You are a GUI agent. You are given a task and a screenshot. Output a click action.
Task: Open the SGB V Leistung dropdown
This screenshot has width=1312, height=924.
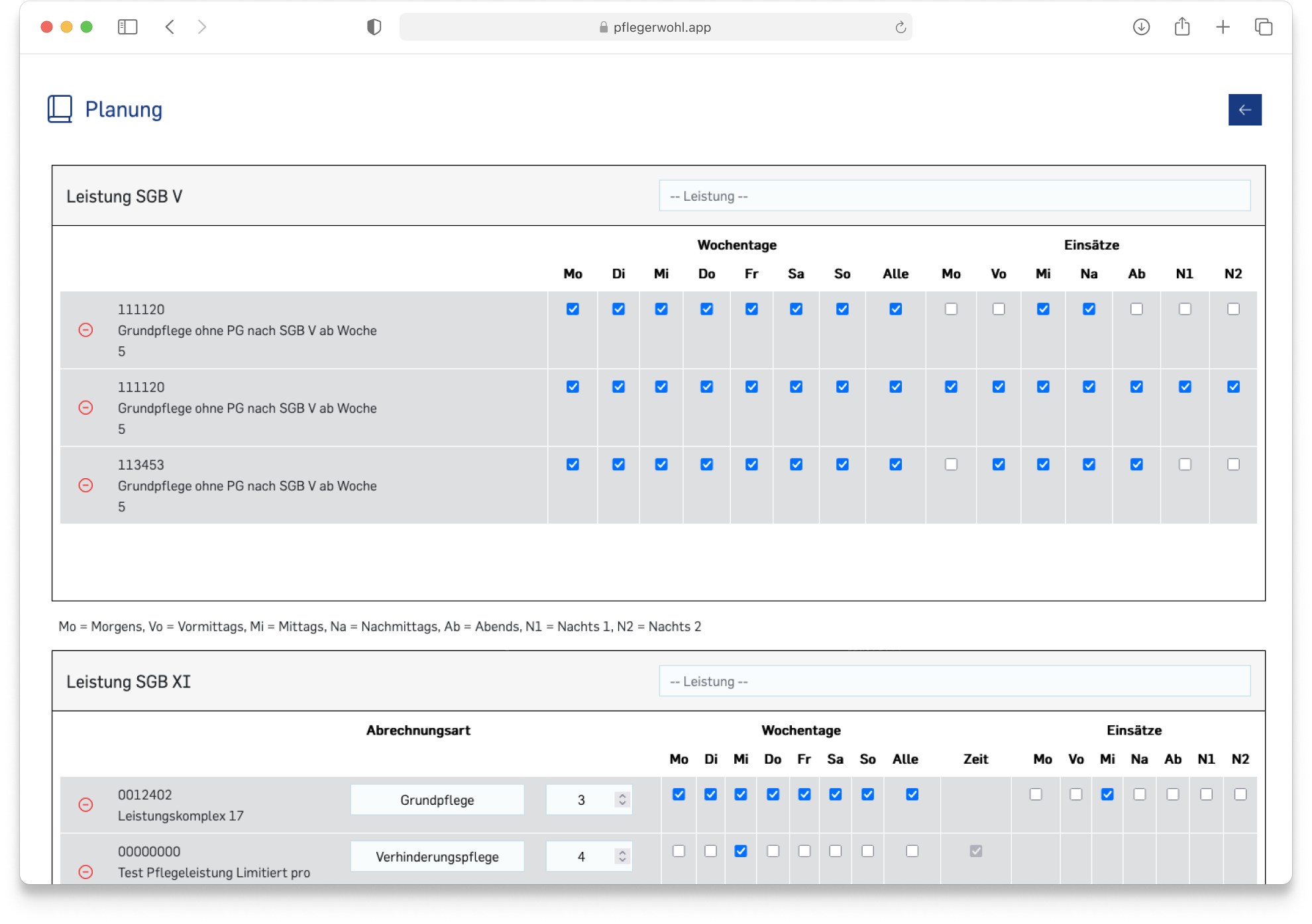[x=954, y=196]
